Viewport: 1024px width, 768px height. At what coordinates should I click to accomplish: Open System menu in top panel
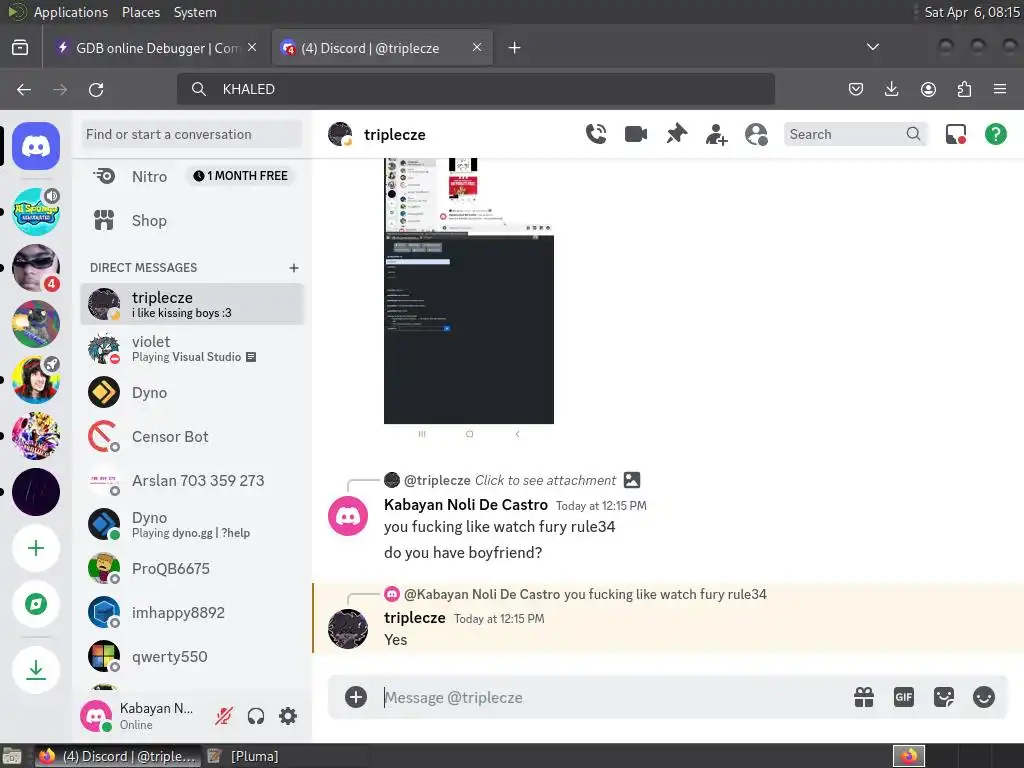point(195,12)
